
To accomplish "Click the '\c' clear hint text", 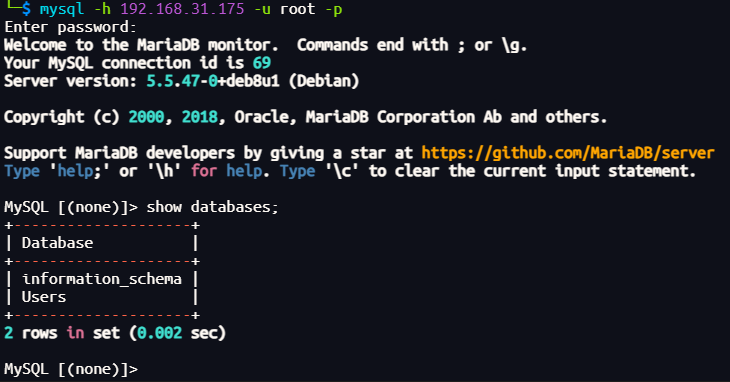I will coord(342,171).
